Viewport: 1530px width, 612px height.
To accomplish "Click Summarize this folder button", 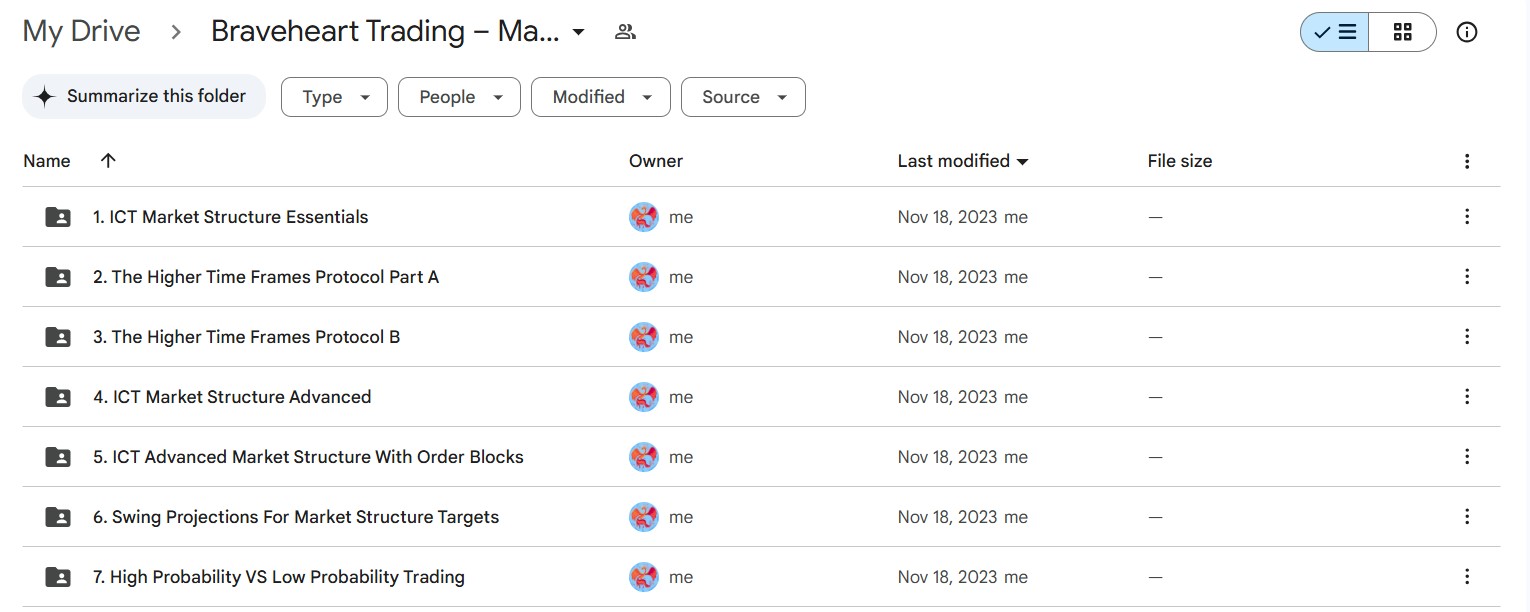I will pyautogui.click(x=144, y=96).
